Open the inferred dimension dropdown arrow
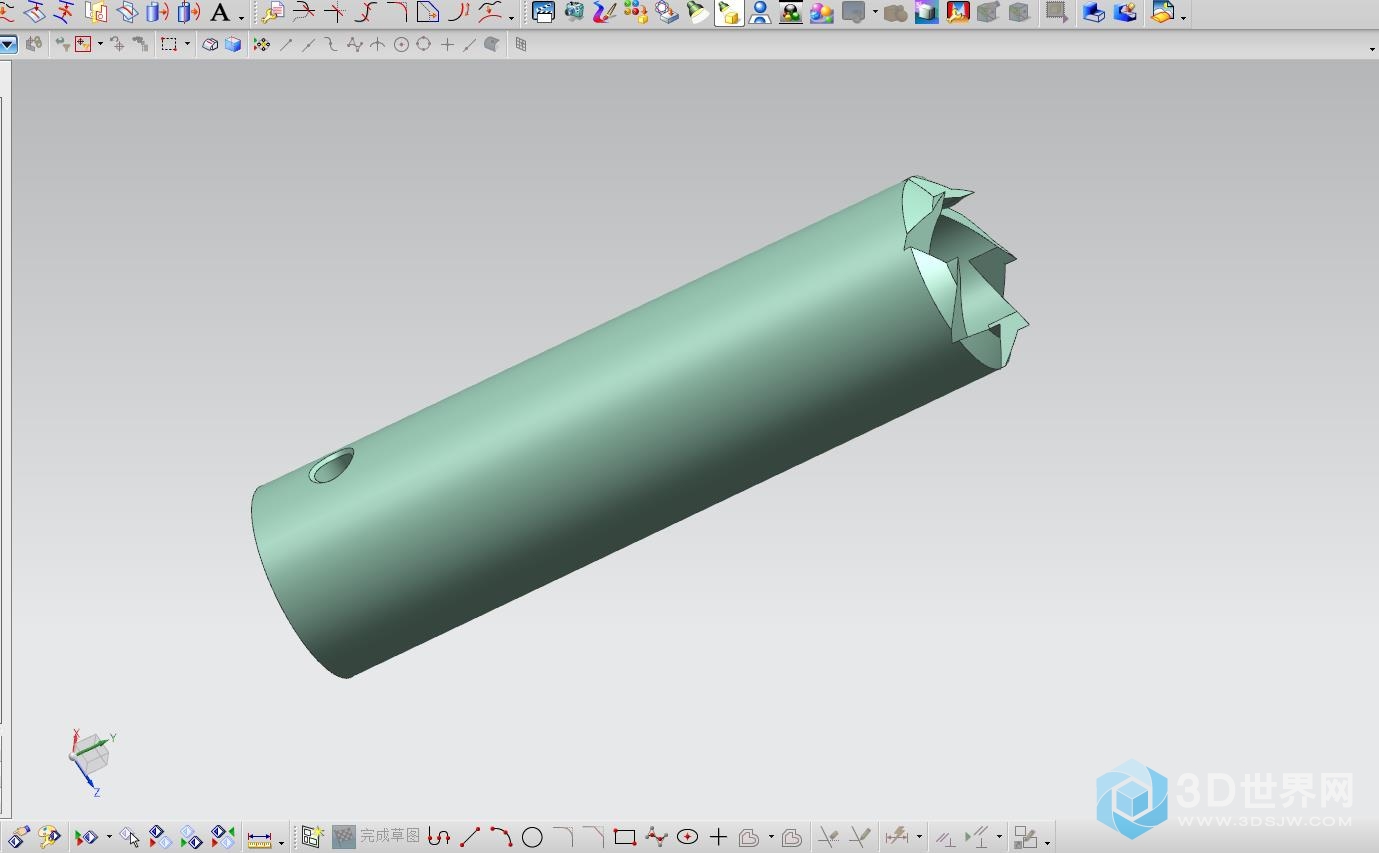Viewport: 1379px width, 853px height. (919, 838)
